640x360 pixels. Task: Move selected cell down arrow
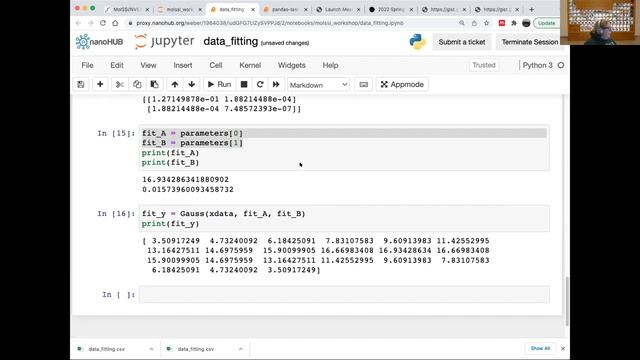(x=191, y=84)
